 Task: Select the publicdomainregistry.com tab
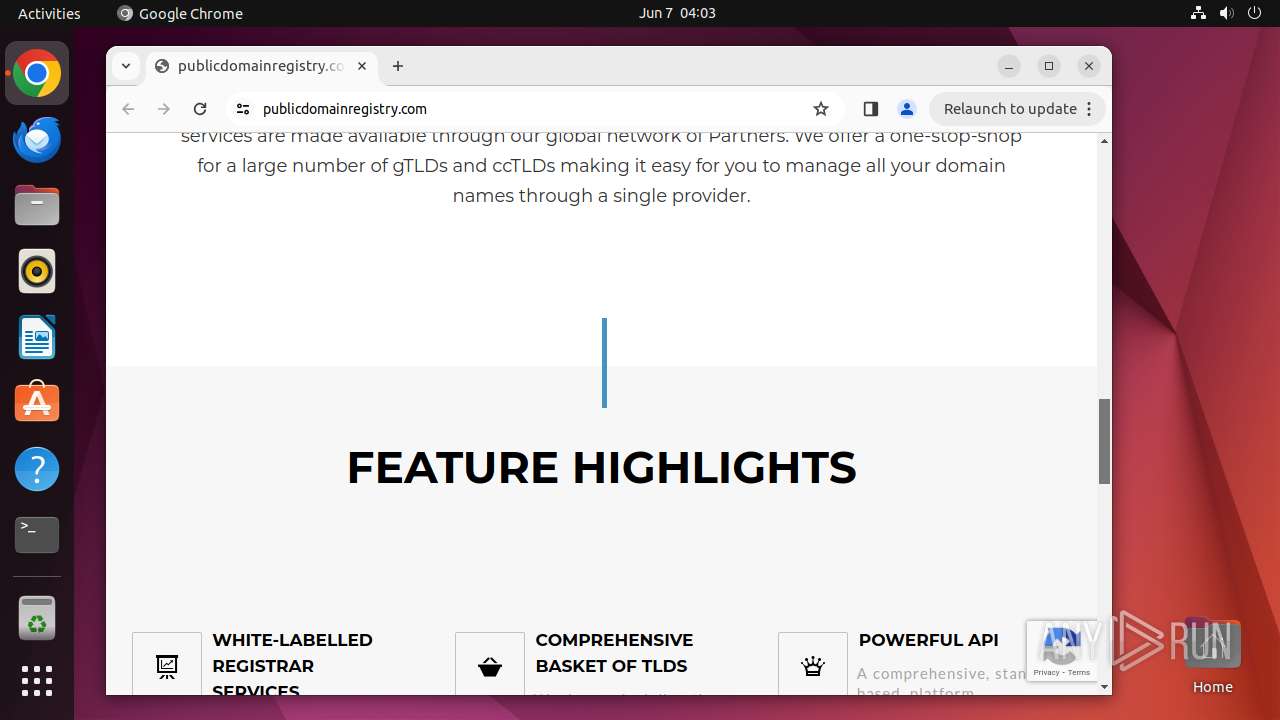[x=260, y=66]
